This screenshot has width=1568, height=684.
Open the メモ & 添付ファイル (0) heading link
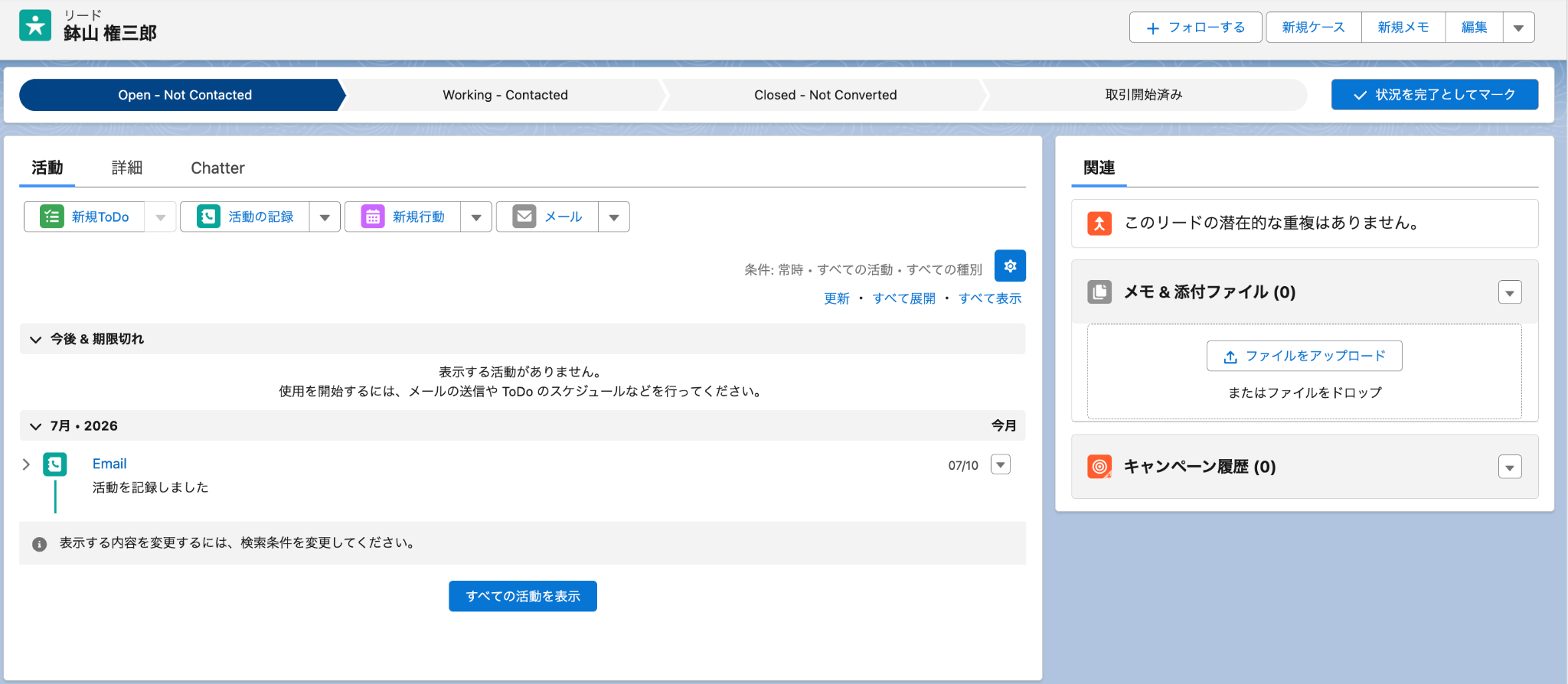point(1210,292)
